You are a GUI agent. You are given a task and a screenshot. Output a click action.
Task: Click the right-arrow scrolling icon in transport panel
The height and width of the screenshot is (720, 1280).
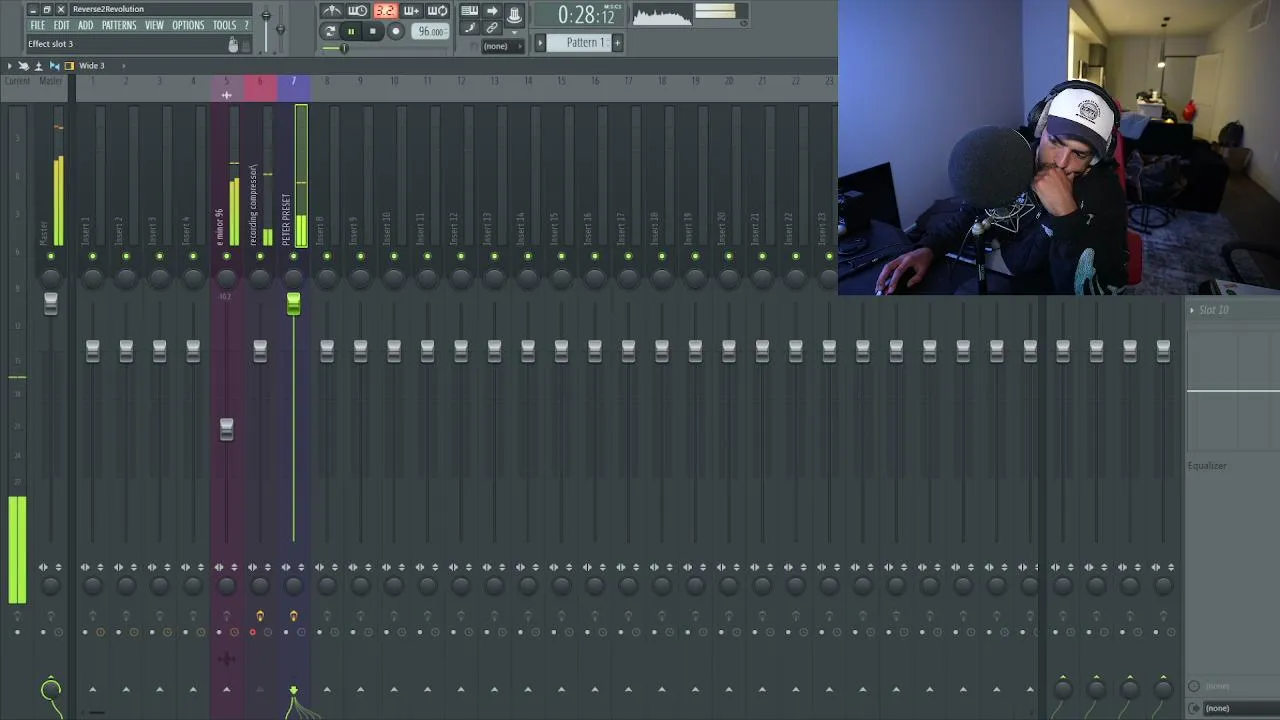pyautogui.click(x=492, y=11)
